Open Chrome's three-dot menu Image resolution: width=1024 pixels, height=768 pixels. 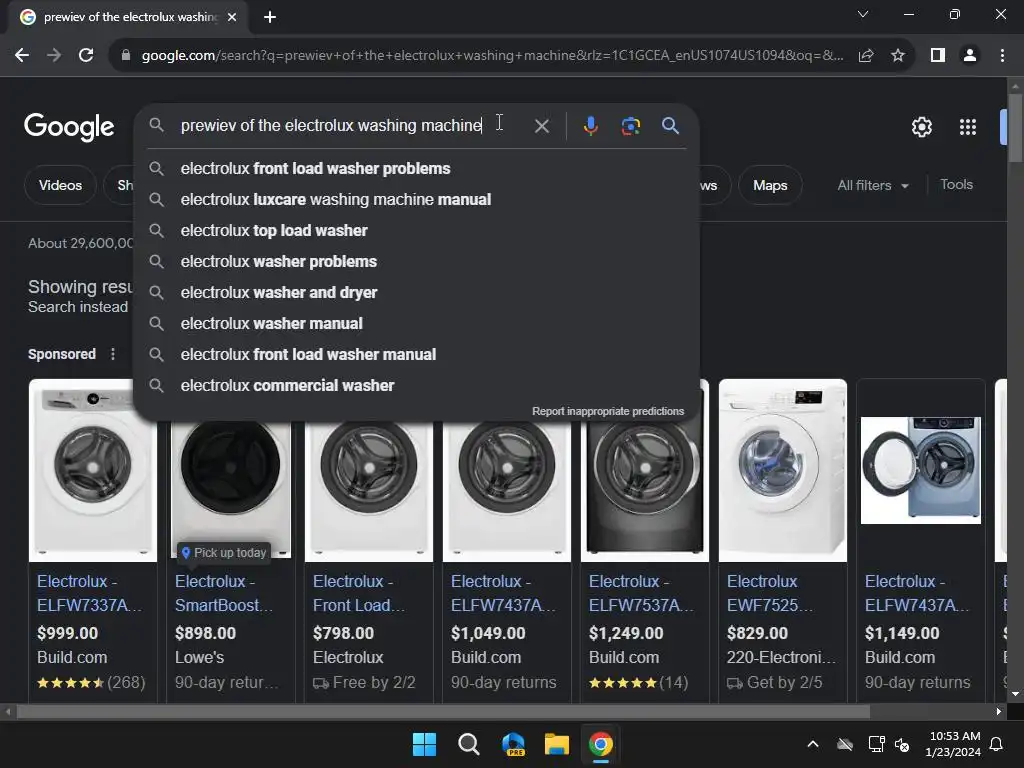(x=1002, y=56)
